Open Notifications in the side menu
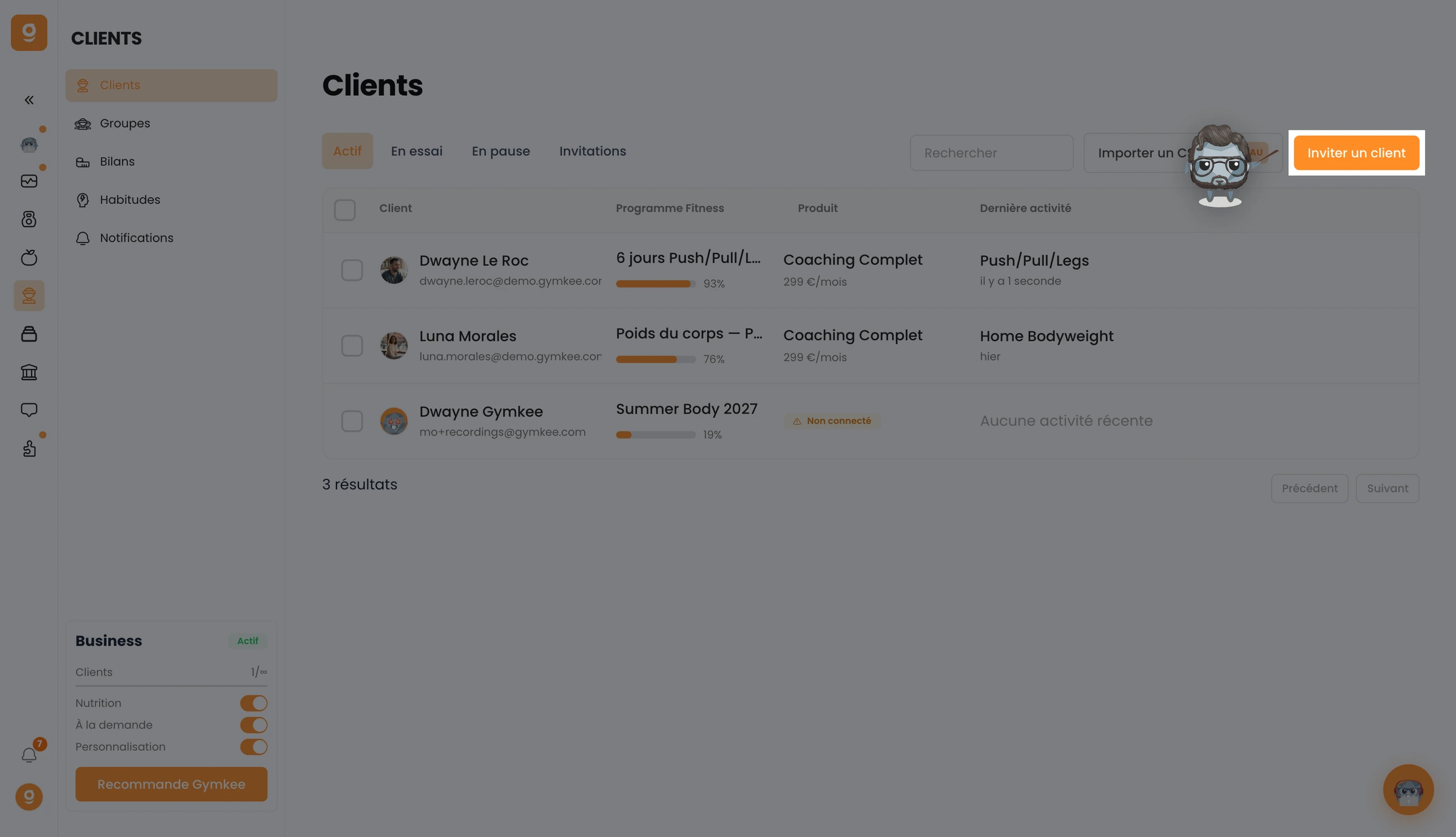Viewport: 1456px width, 837px height. (171, 238)
